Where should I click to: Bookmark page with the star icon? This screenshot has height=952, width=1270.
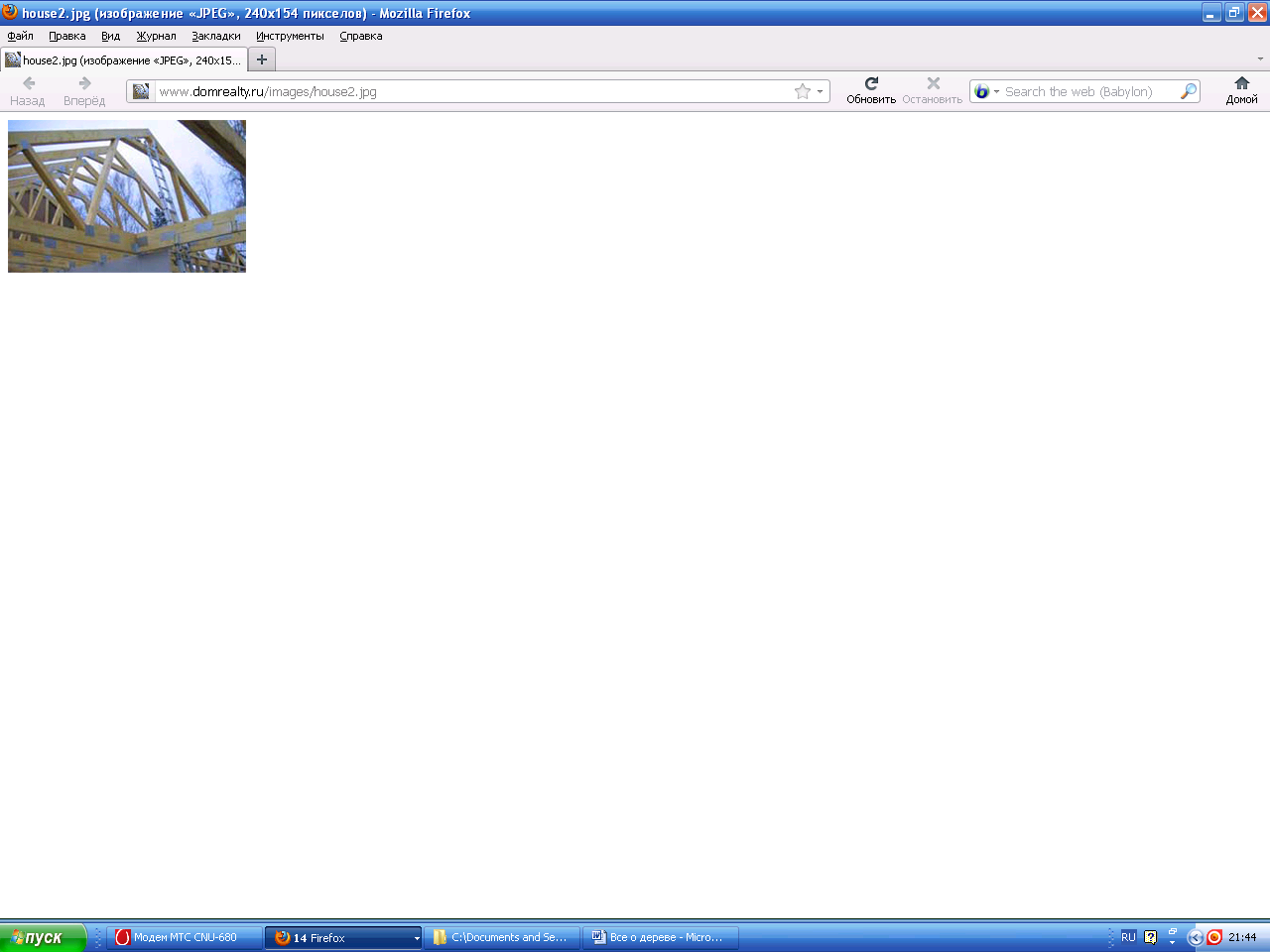[x=803, y=91]
